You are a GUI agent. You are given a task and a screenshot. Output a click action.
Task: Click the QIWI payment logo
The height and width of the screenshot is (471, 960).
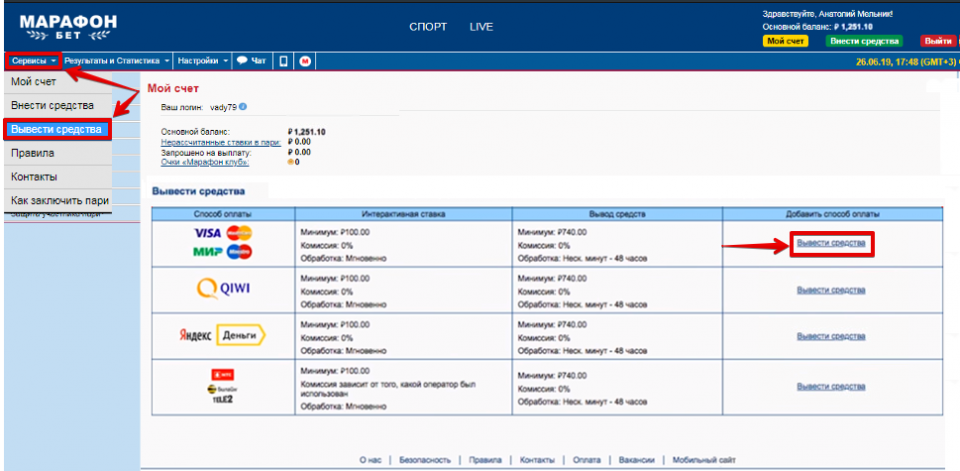(x=223, y=289)
